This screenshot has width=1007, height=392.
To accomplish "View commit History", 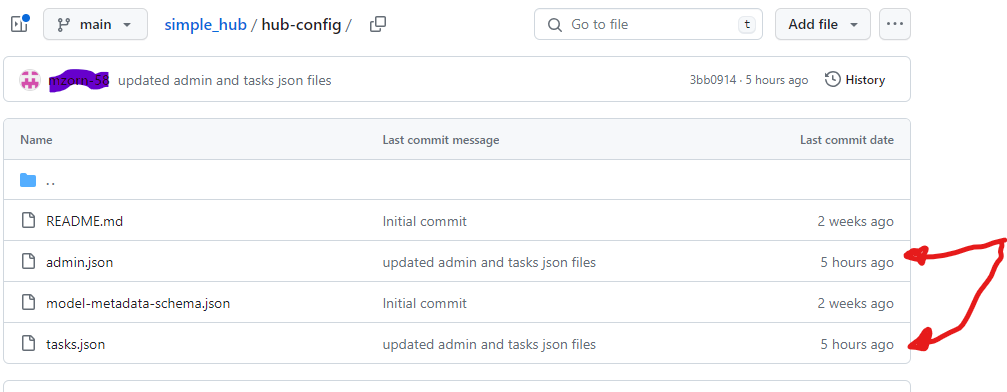I will click(x=855, y=80).
